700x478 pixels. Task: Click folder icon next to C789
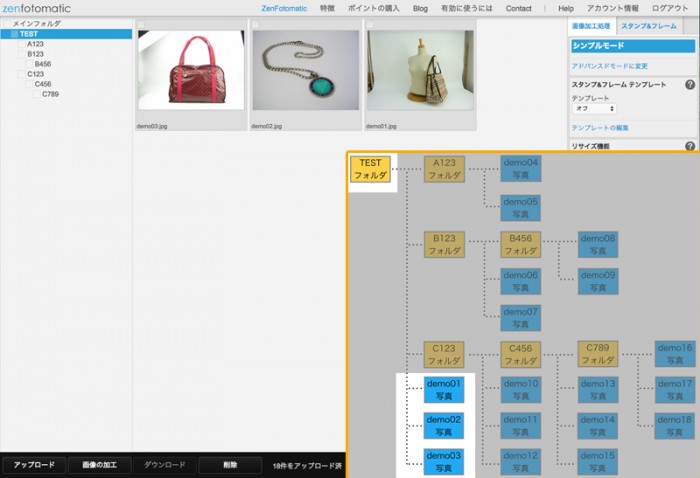[x=37, y=94]
